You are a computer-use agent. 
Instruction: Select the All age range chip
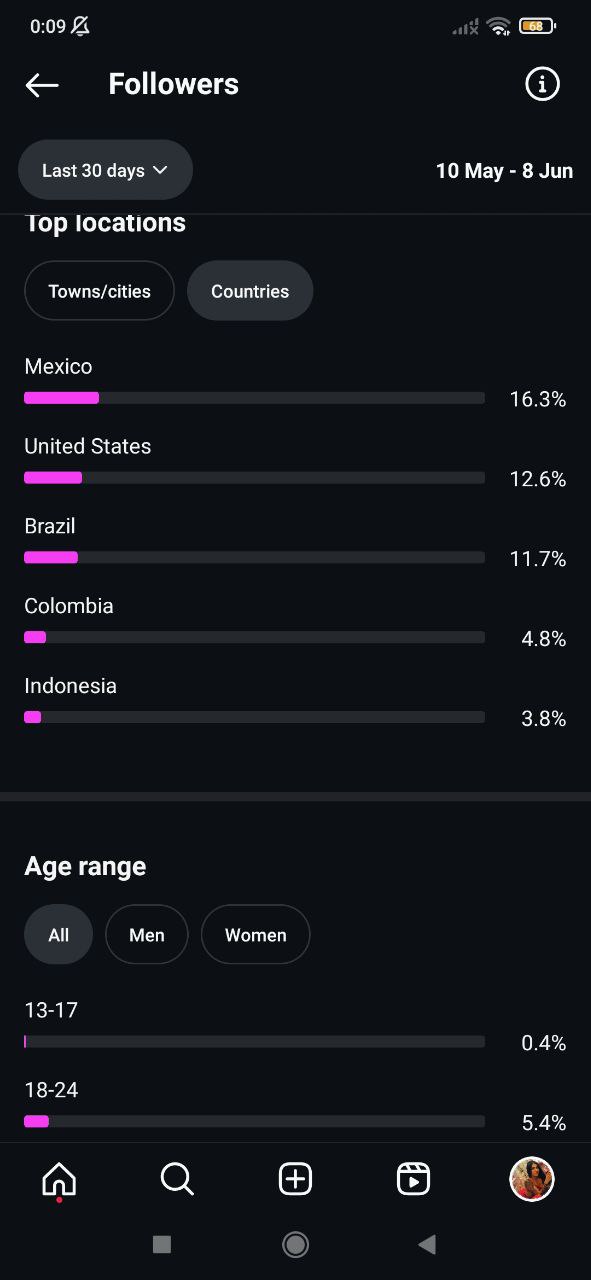point(58,935)
